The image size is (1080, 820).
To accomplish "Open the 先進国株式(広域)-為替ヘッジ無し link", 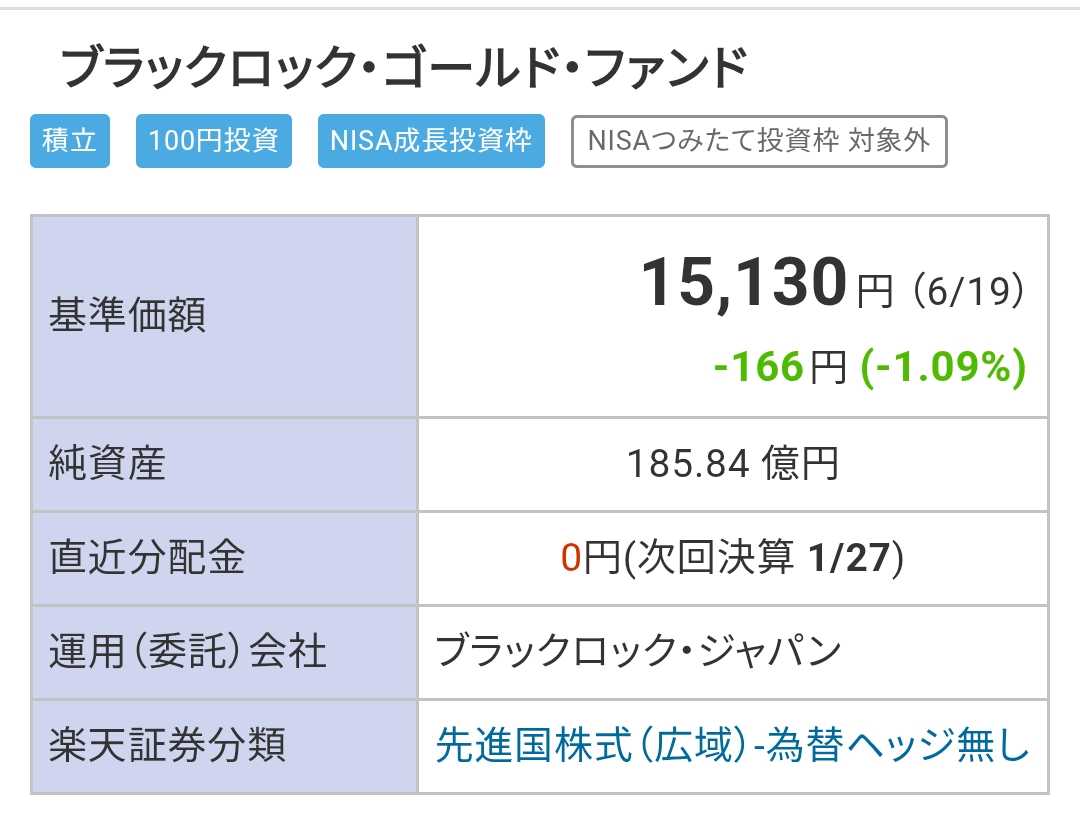I will 732,746.
